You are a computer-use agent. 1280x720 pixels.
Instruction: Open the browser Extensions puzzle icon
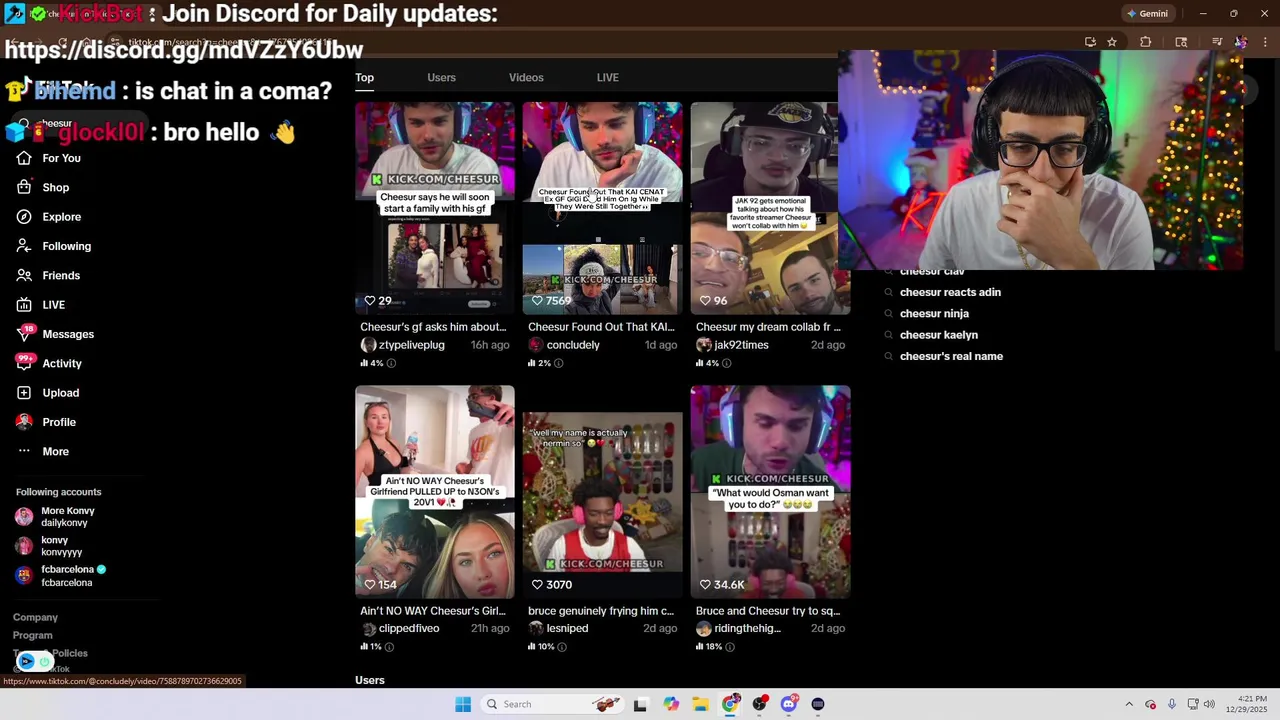(x=1146, y=42)
